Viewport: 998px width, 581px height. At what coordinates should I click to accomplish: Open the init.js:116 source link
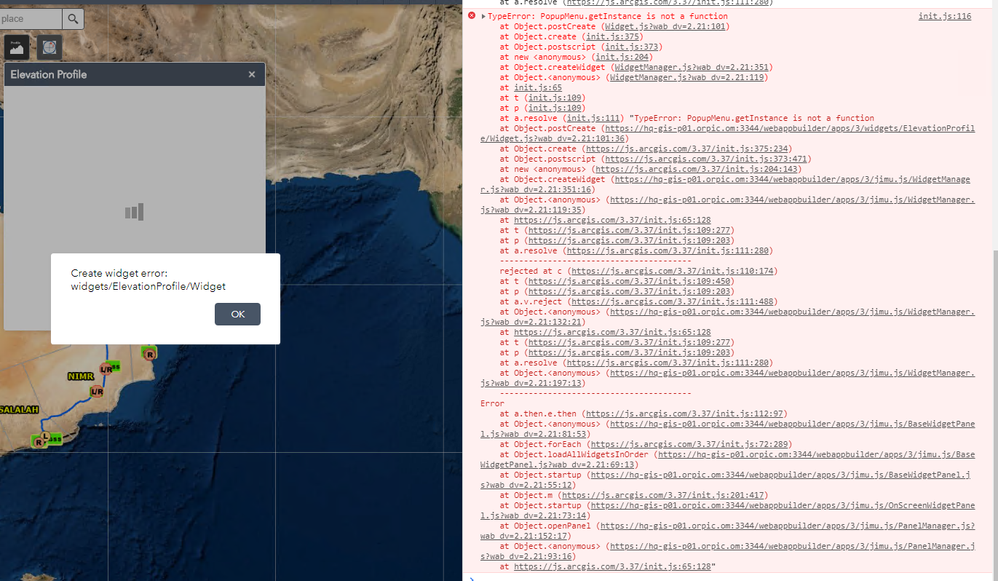point(945,17)
